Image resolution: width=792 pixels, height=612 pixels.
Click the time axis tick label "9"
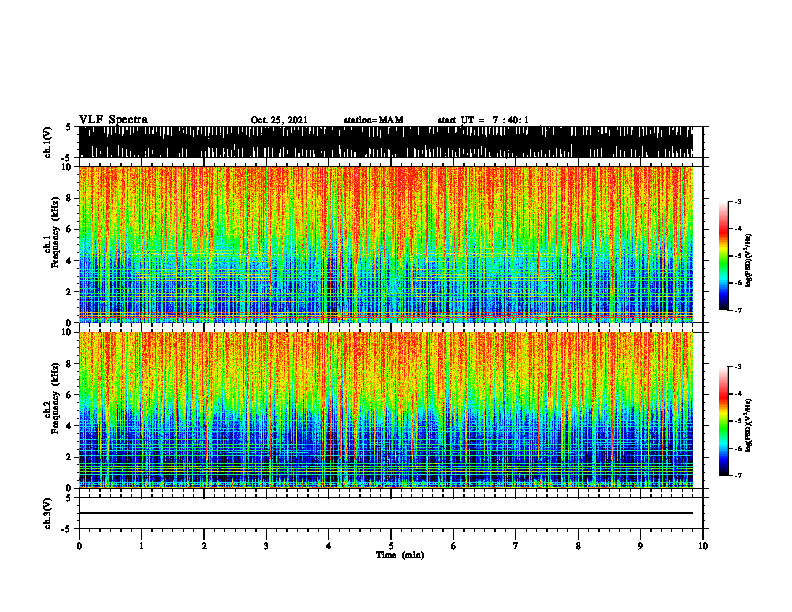[x=640, y=546]
